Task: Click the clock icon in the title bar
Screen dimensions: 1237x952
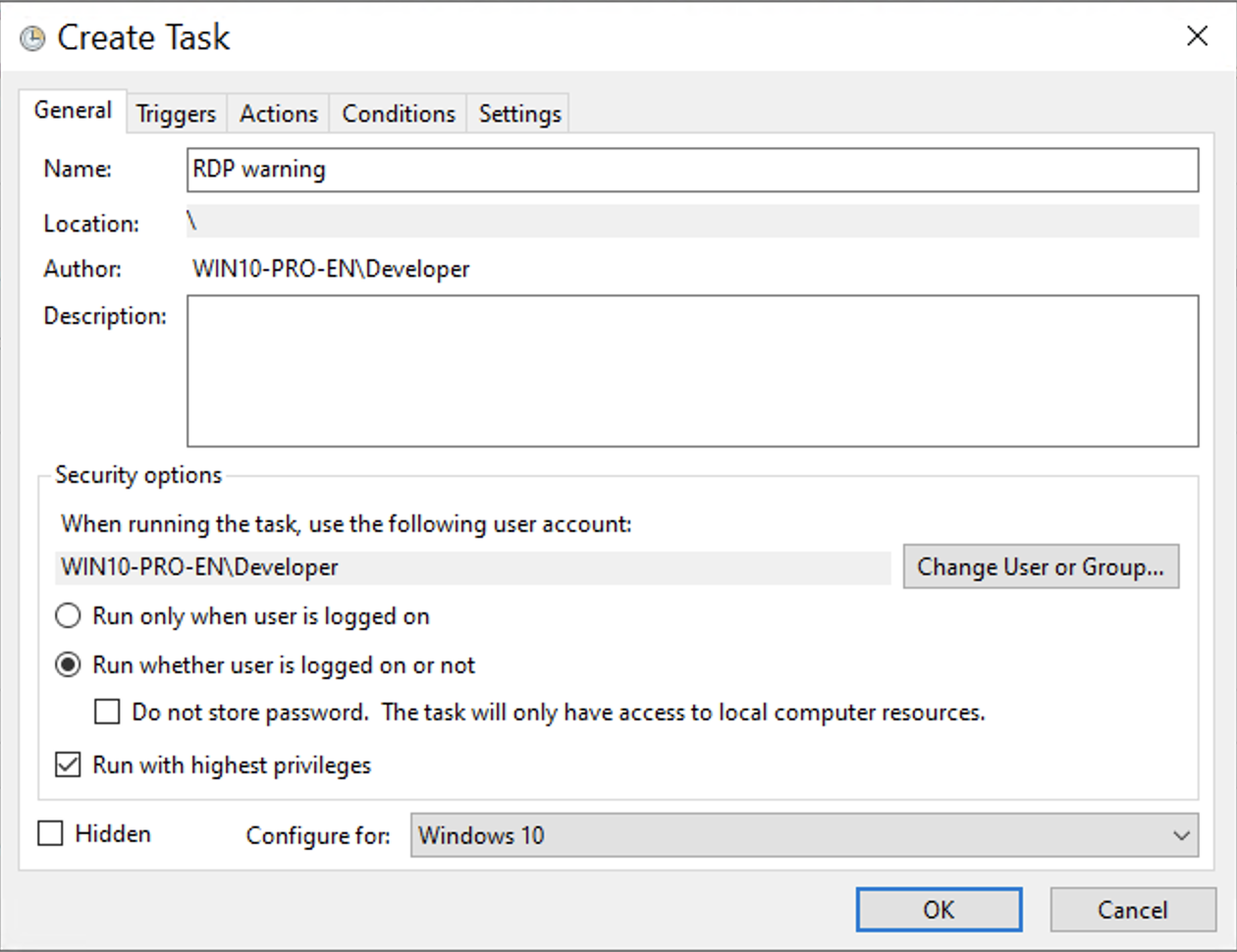Action: [30, 36]
